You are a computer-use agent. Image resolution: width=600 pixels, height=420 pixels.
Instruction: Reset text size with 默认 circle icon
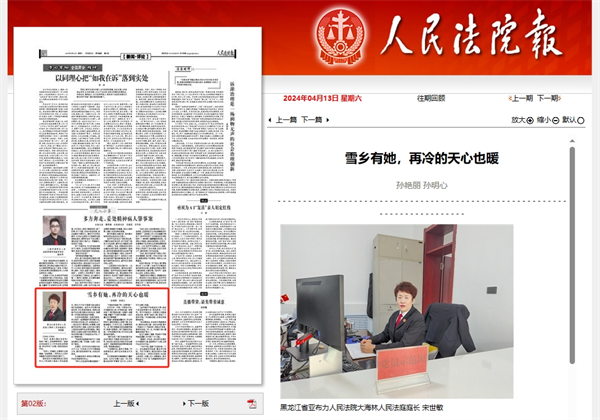coord(579,119)
